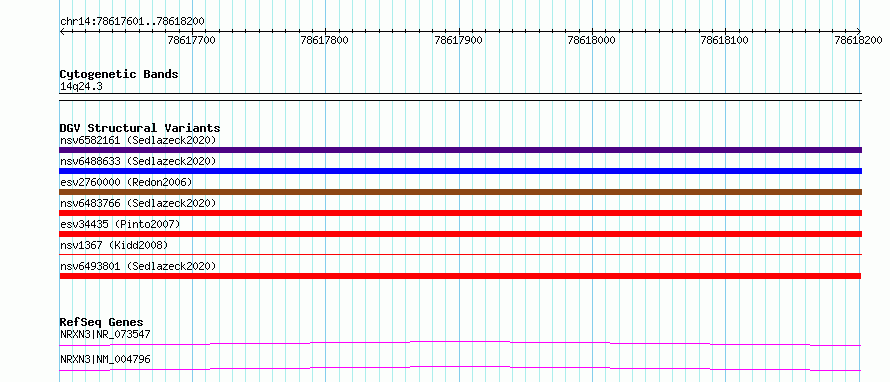Select variant label nsv1367 (Kidd2008)
The height and width of the screenshot is (382, 890).
coord(114,245)
